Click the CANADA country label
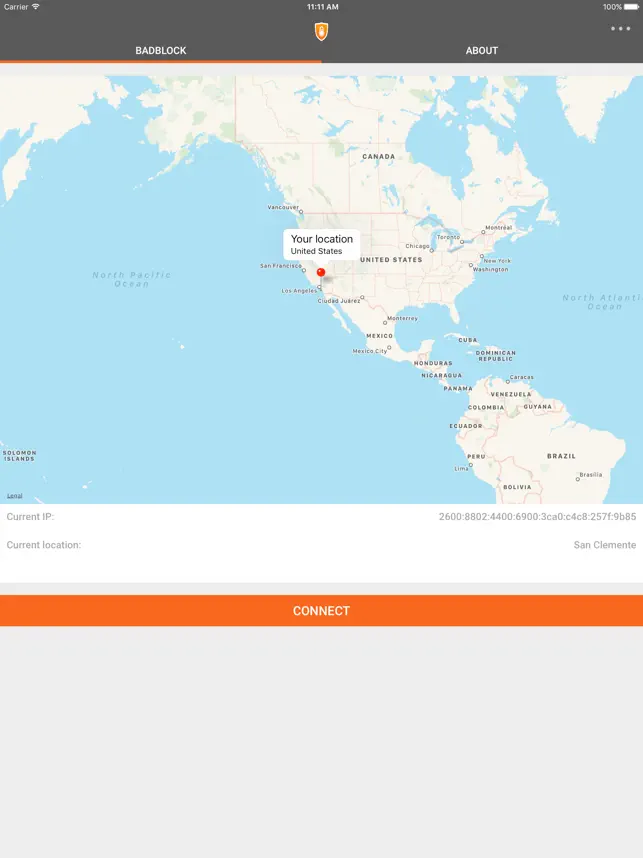The height and width of the screenshot is (858, 643). pyautogui.click(x=379, y=156)
